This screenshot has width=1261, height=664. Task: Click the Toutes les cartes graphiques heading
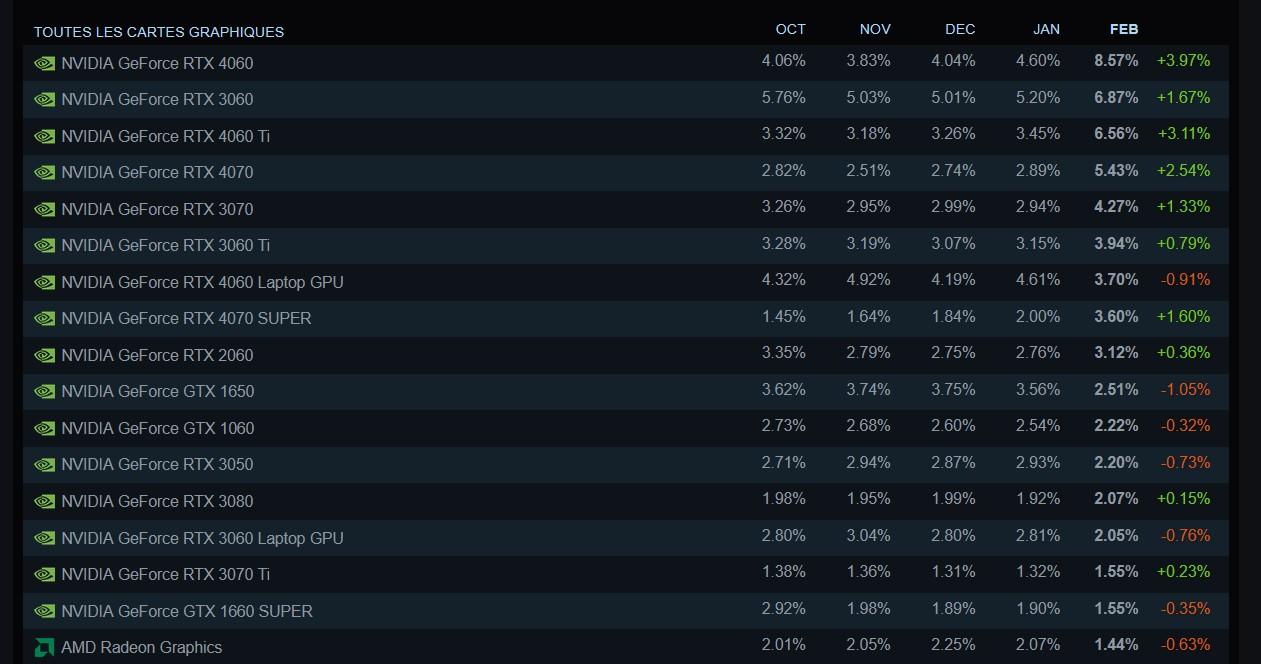pos(159,32)
